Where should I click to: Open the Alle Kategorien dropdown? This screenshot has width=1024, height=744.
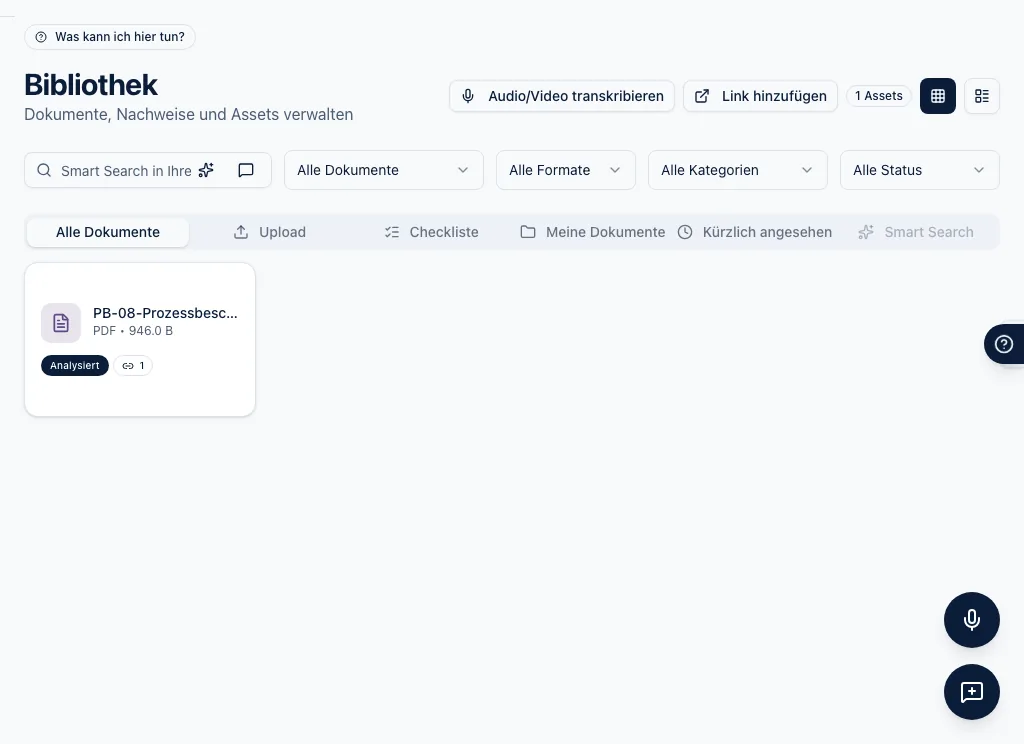click(x=738, y=170)
